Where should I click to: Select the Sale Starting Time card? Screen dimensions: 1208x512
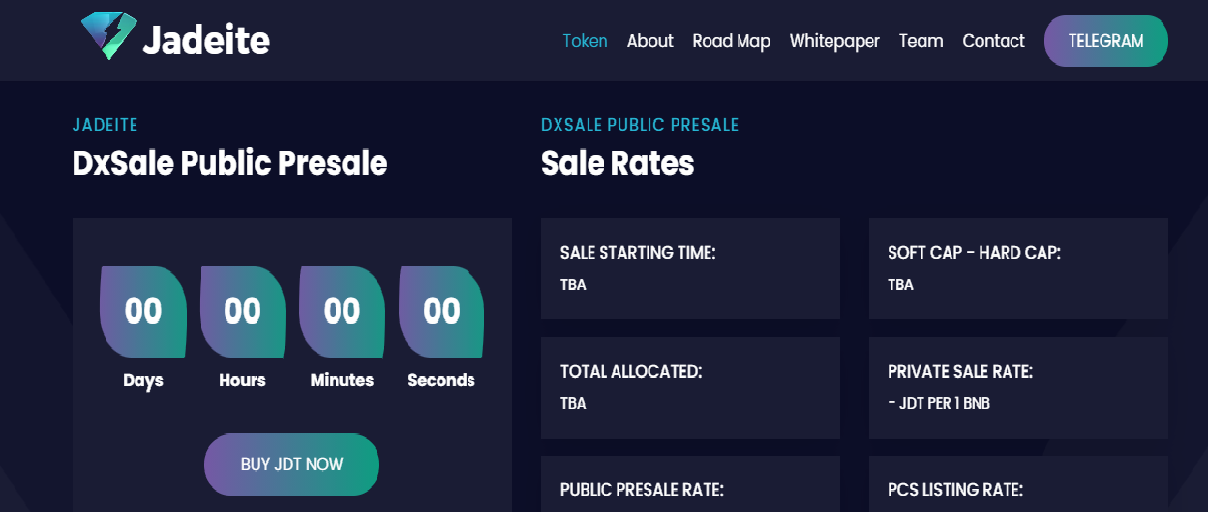pyautogui.click(x=690, y=268)
